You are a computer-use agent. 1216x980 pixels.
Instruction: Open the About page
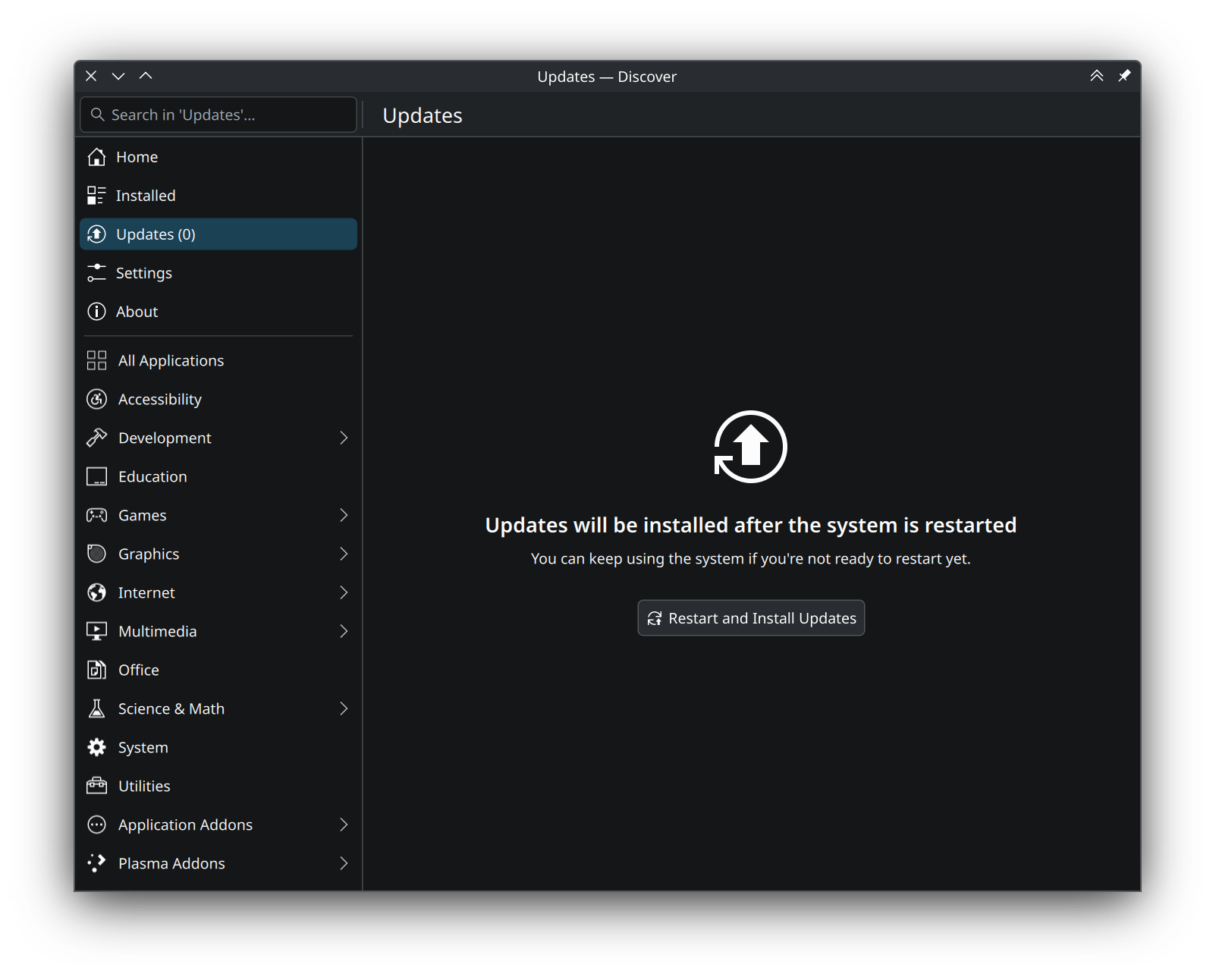tap(218, 312)
